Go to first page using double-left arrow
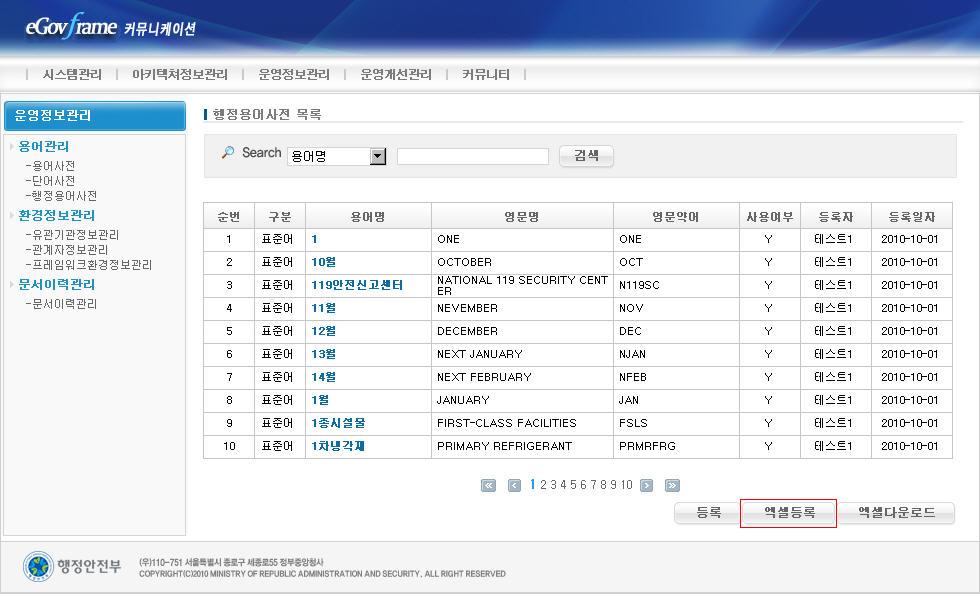The image size is (980, 594). pyautogui.click(x=488, y=486)
